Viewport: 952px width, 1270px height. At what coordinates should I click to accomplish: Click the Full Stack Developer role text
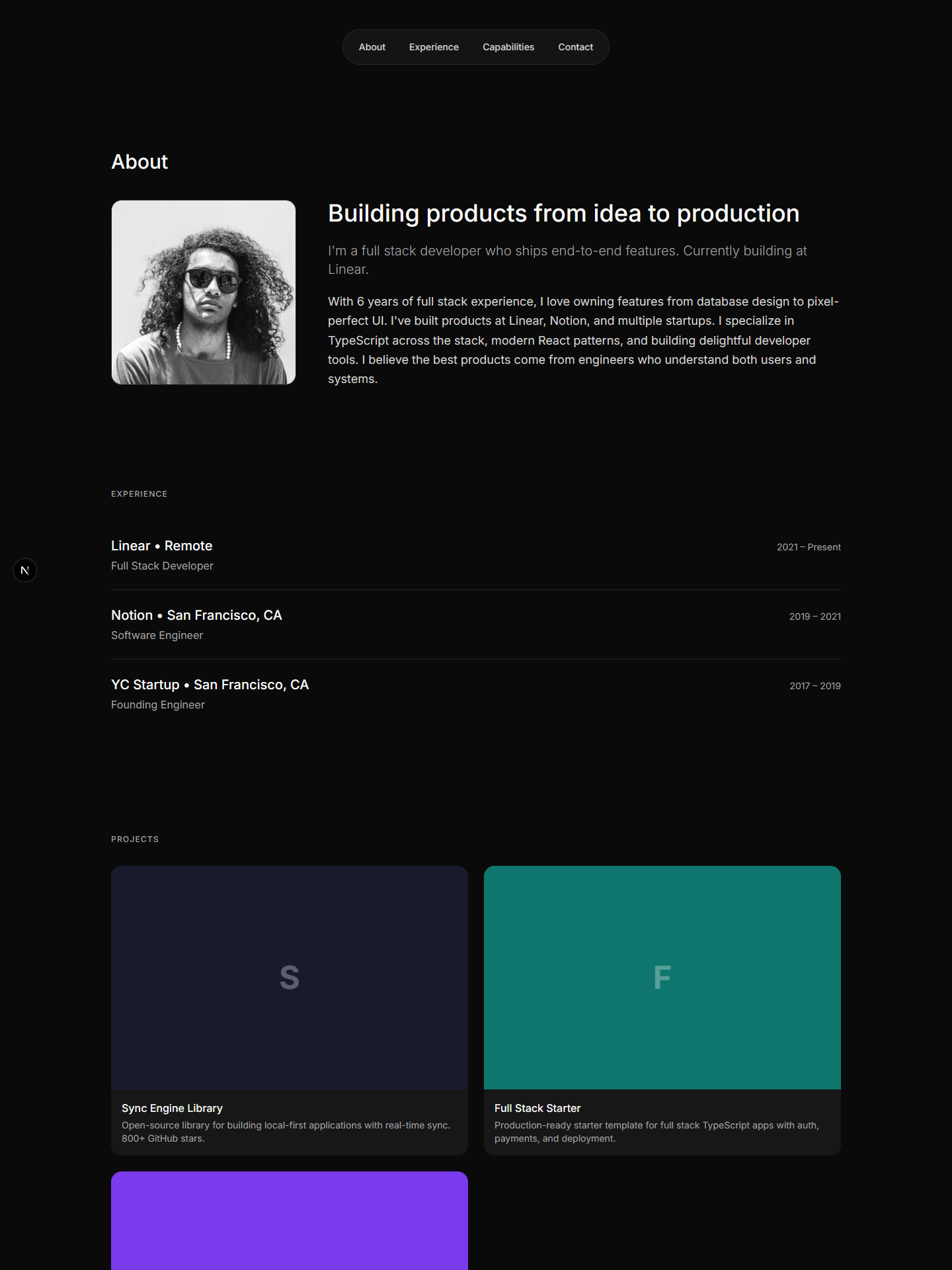pyautogui.click(x=162, y=566)
